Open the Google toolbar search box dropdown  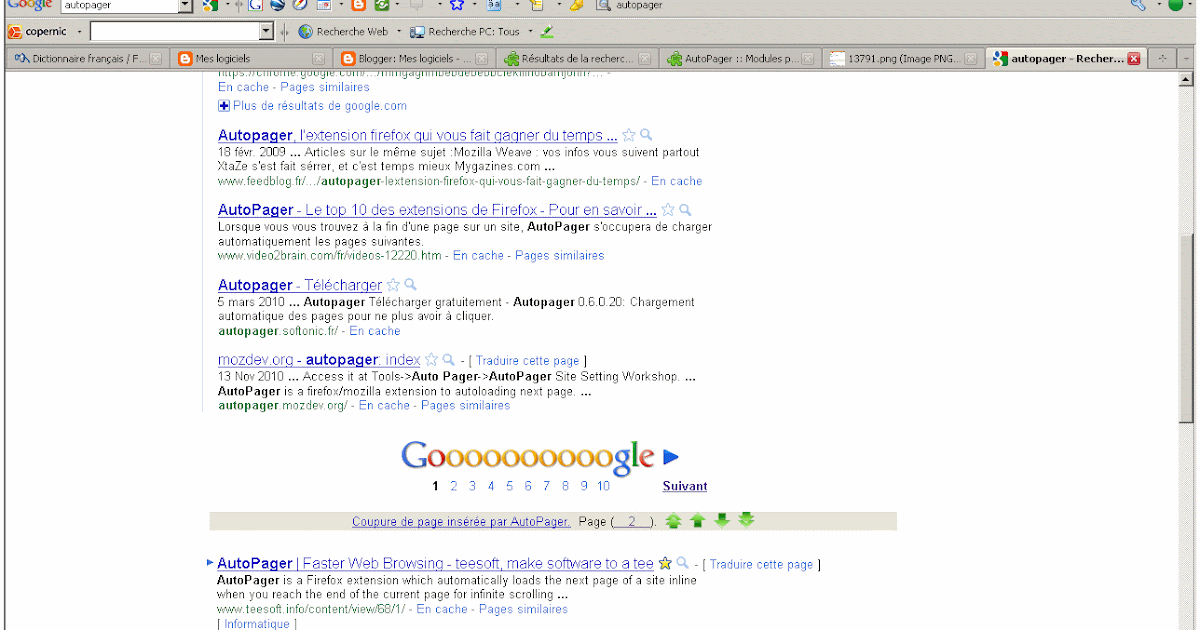pyautogui.click(x=185, y=5)
